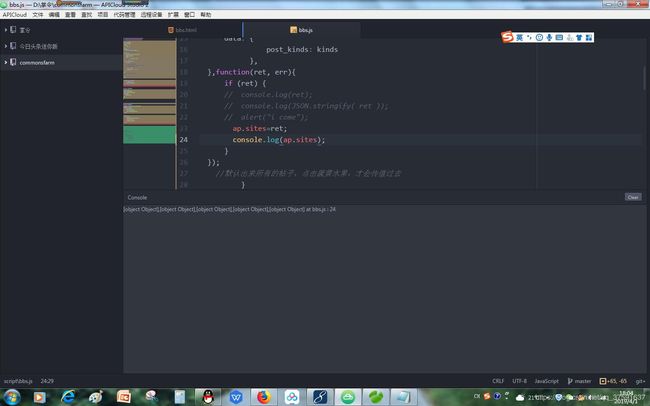
Task: Click the master git branch indicator
Action: tap(579, 381)
